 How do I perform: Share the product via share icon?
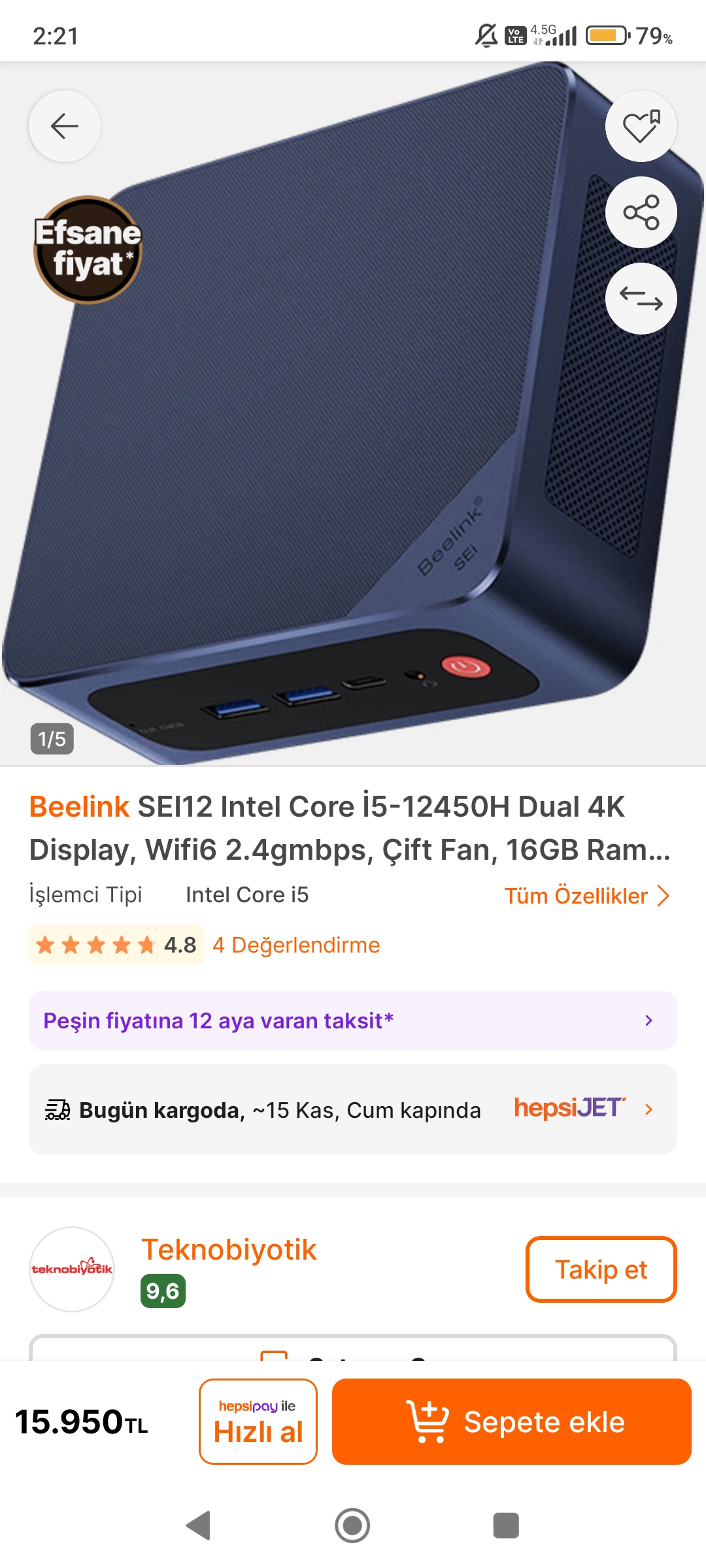point(641,212)
